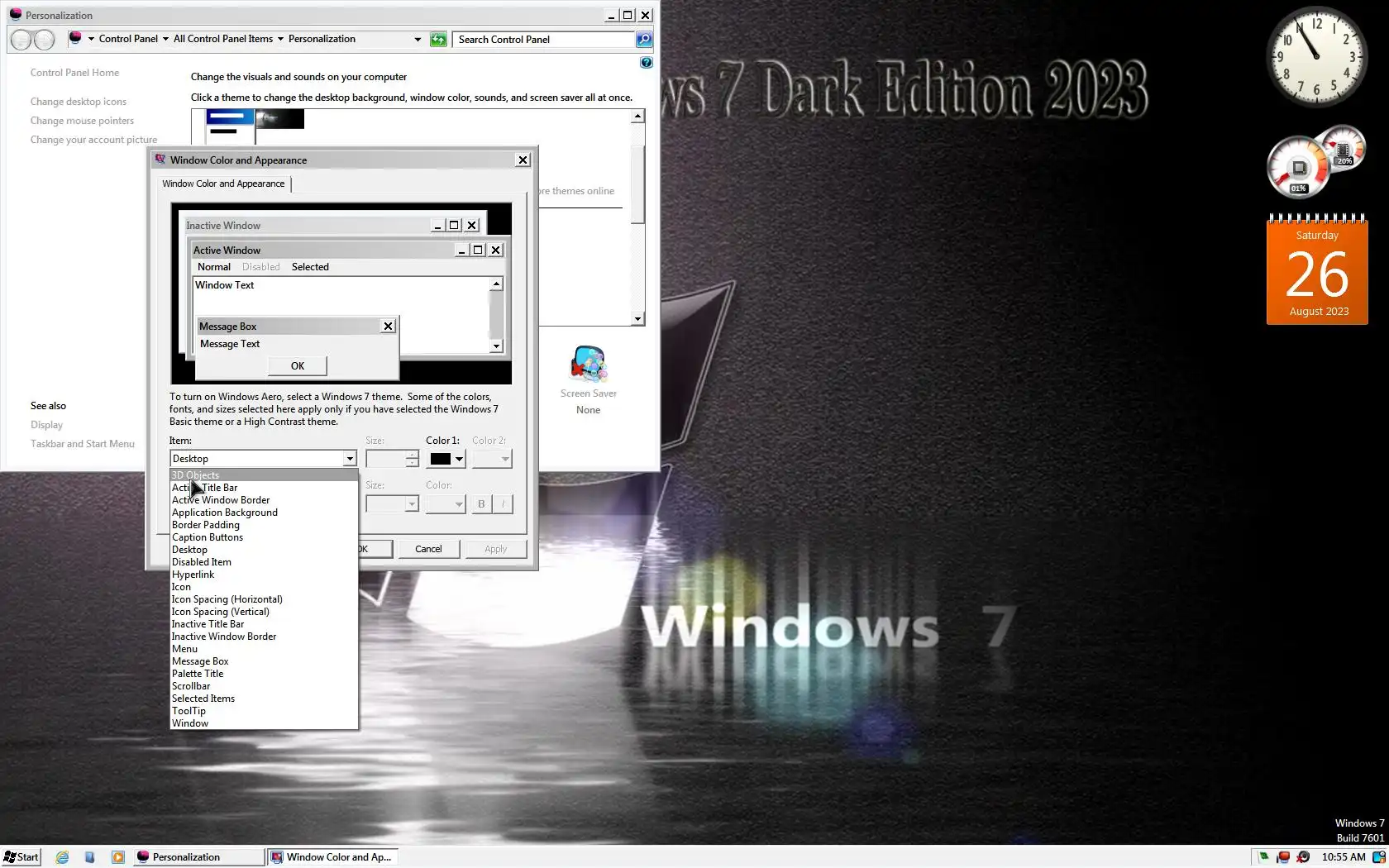The width and height of the screenshot is (1389, 868).
Task: Select Application Background from the Item list
Action: click(x=264, y=513)
